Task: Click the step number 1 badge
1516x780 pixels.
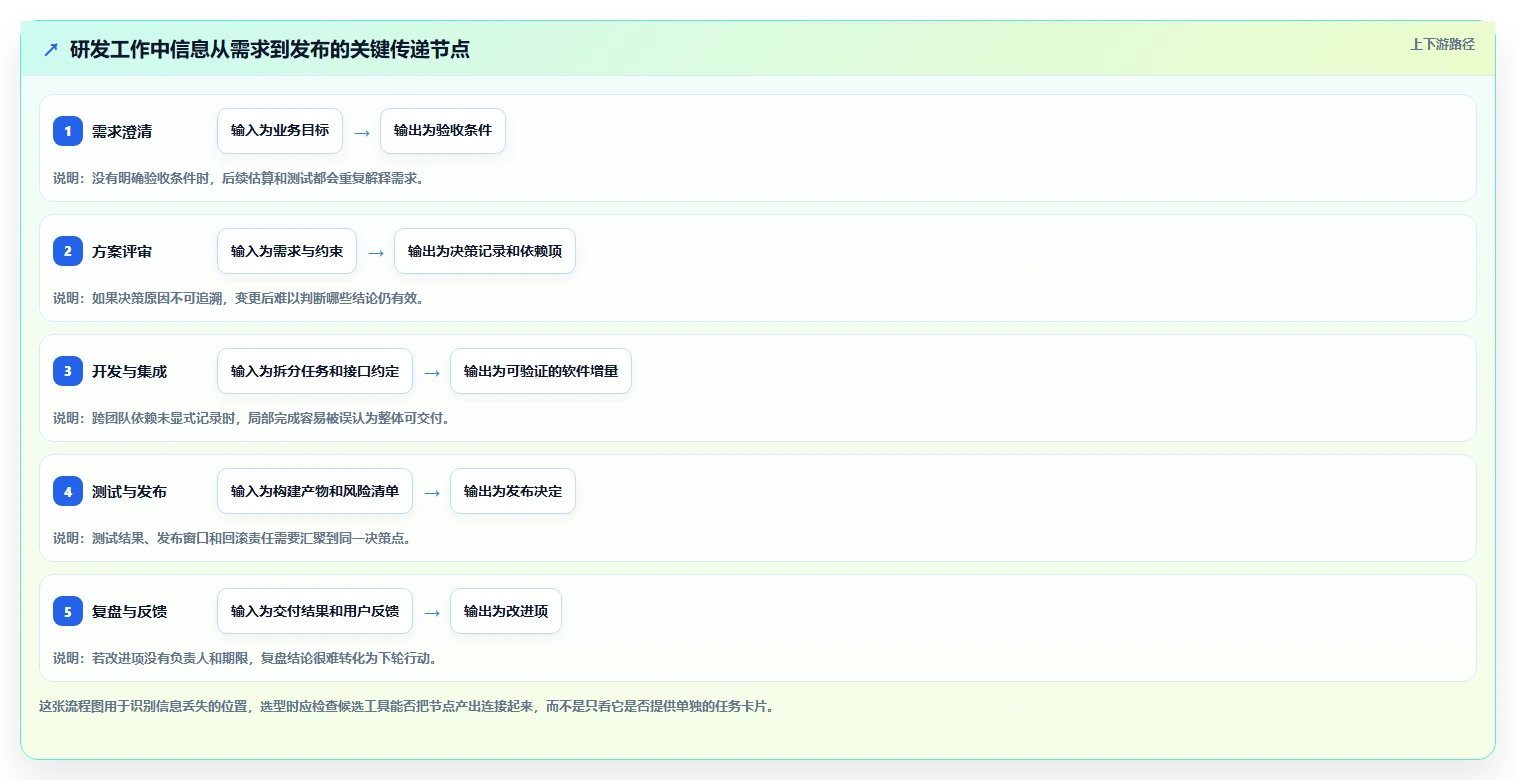Action: (x=68, y=131)
